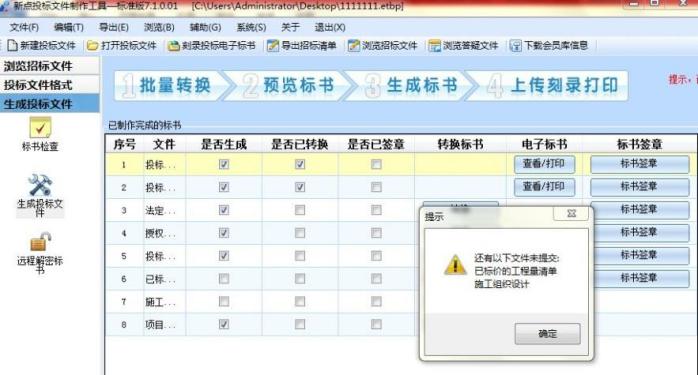
Task: Toggle 是否已转换 checkbox in row 1
Action: [300, 164]
